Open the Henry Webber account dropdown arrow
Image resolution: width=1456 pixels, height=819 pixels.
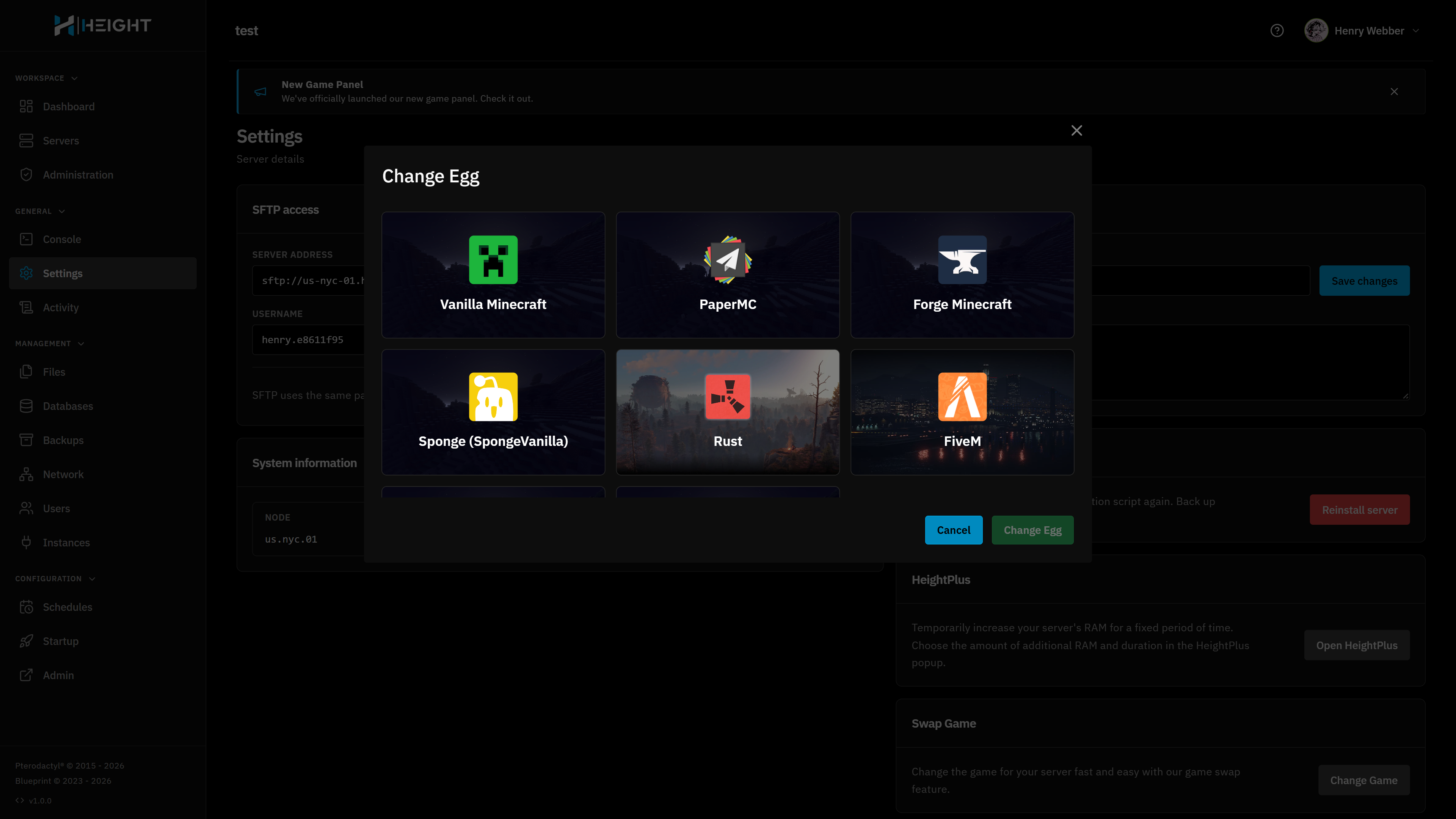[1415, 30]
